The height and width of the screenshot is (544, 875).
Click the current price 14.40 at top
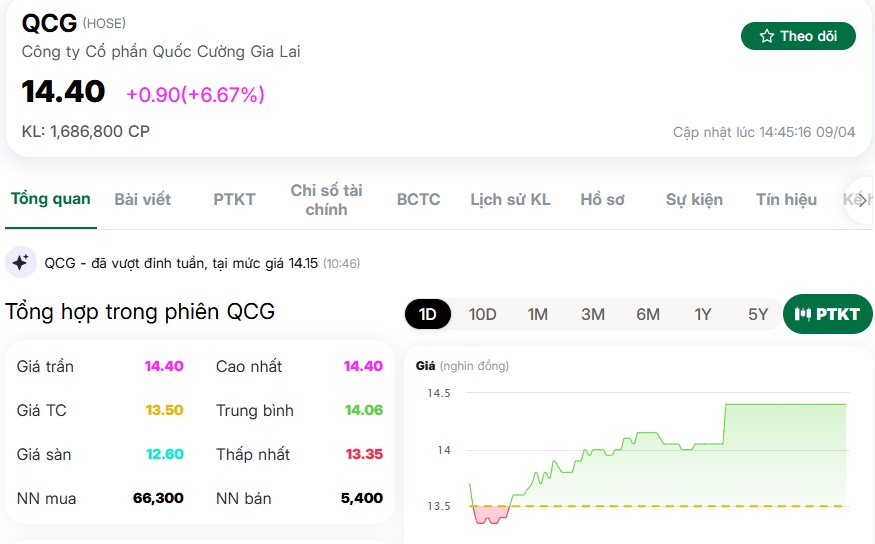(63, 92)
